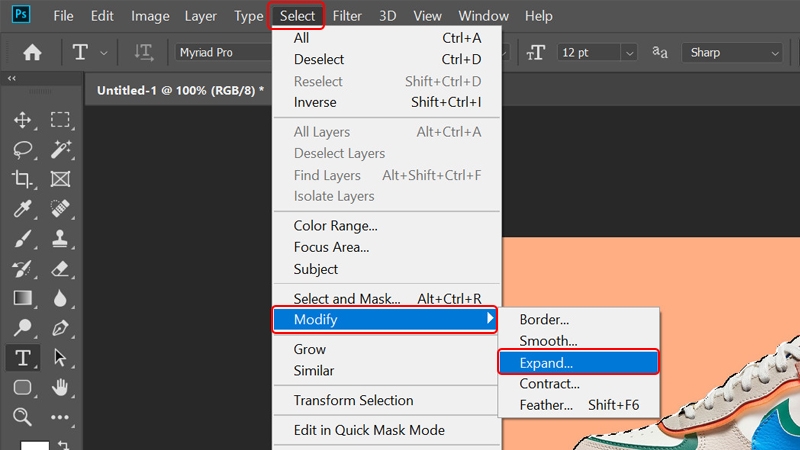Viewport: 800px width, 450px height.
Task: Select the Path Selection tool
Action: [x=60, y=358]
